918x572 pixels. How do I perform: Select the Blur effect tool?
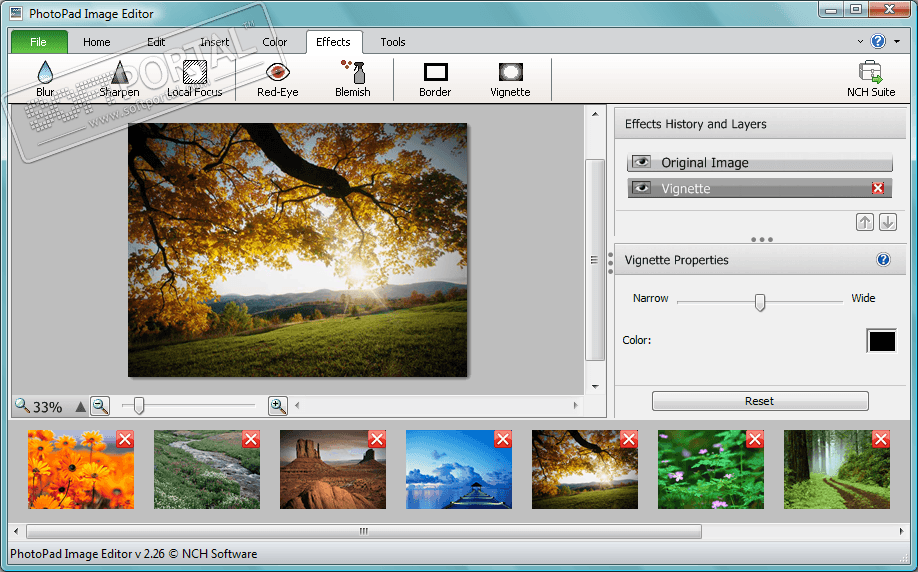[x=45, y=79]
